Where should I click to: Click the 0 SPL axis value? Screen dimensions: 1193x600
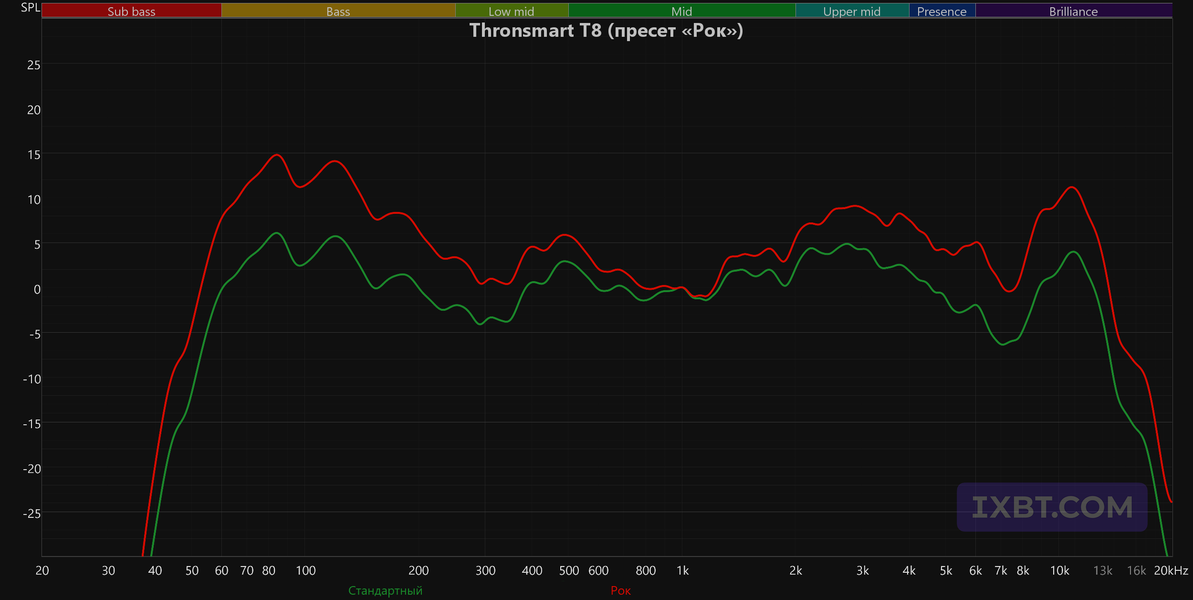click(37, 289)
